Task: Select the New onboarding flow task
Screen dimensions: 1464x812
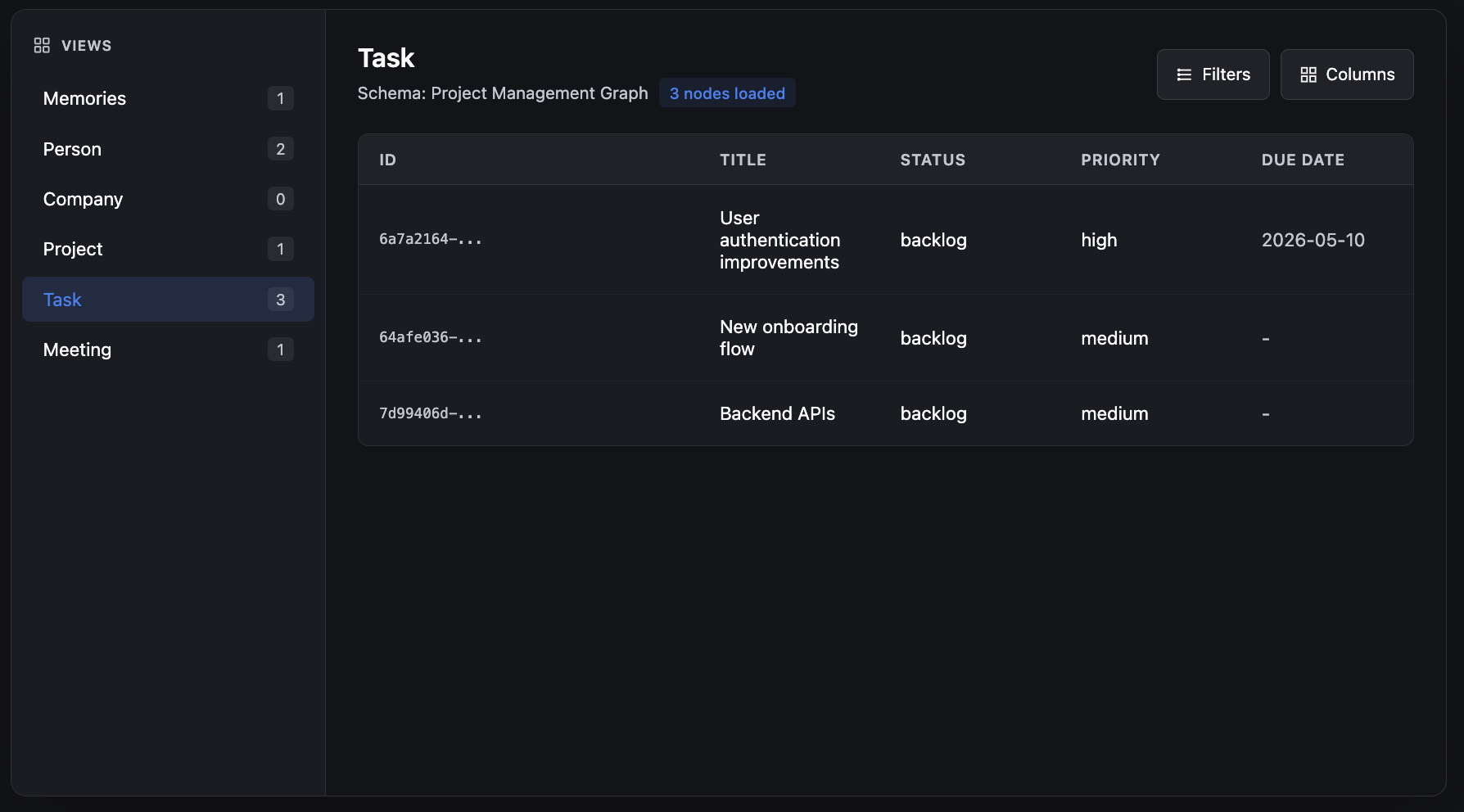Action: pos(788,337)
